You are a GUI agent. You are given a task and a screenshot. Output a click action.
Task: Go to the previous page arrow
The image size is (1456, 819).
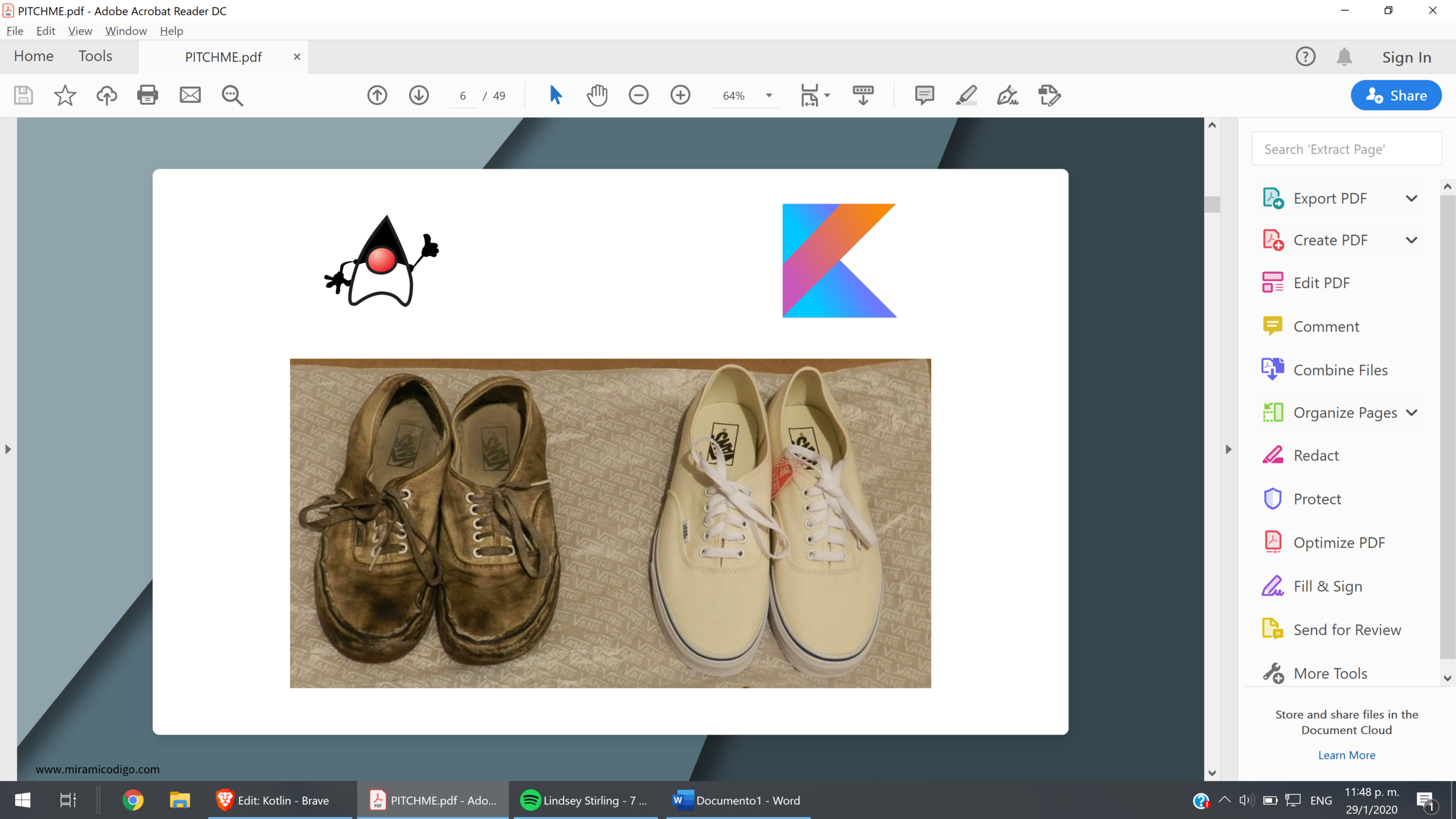tap(377, 95)
